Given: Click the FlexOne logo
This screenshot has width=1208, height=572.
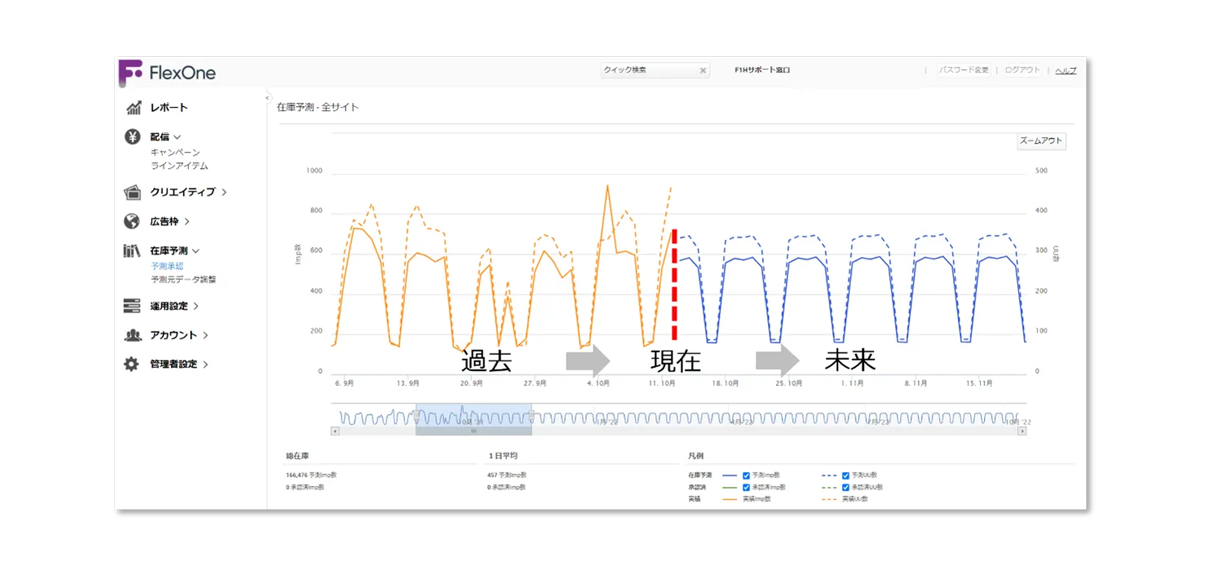Looking at the screenshot, I should [x=166, y=73].
